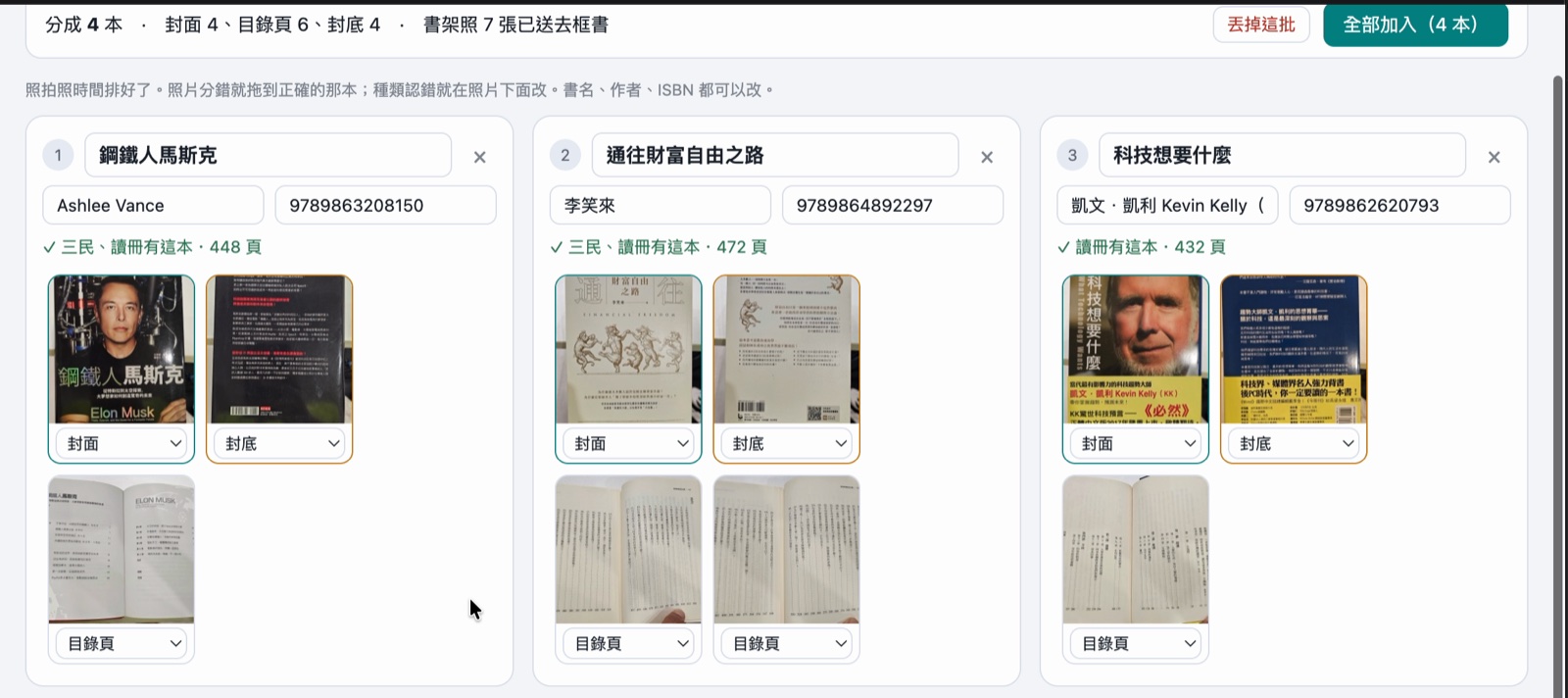Select the 財富自由之路 front cover thumbnail

click(x=628, y=350)
